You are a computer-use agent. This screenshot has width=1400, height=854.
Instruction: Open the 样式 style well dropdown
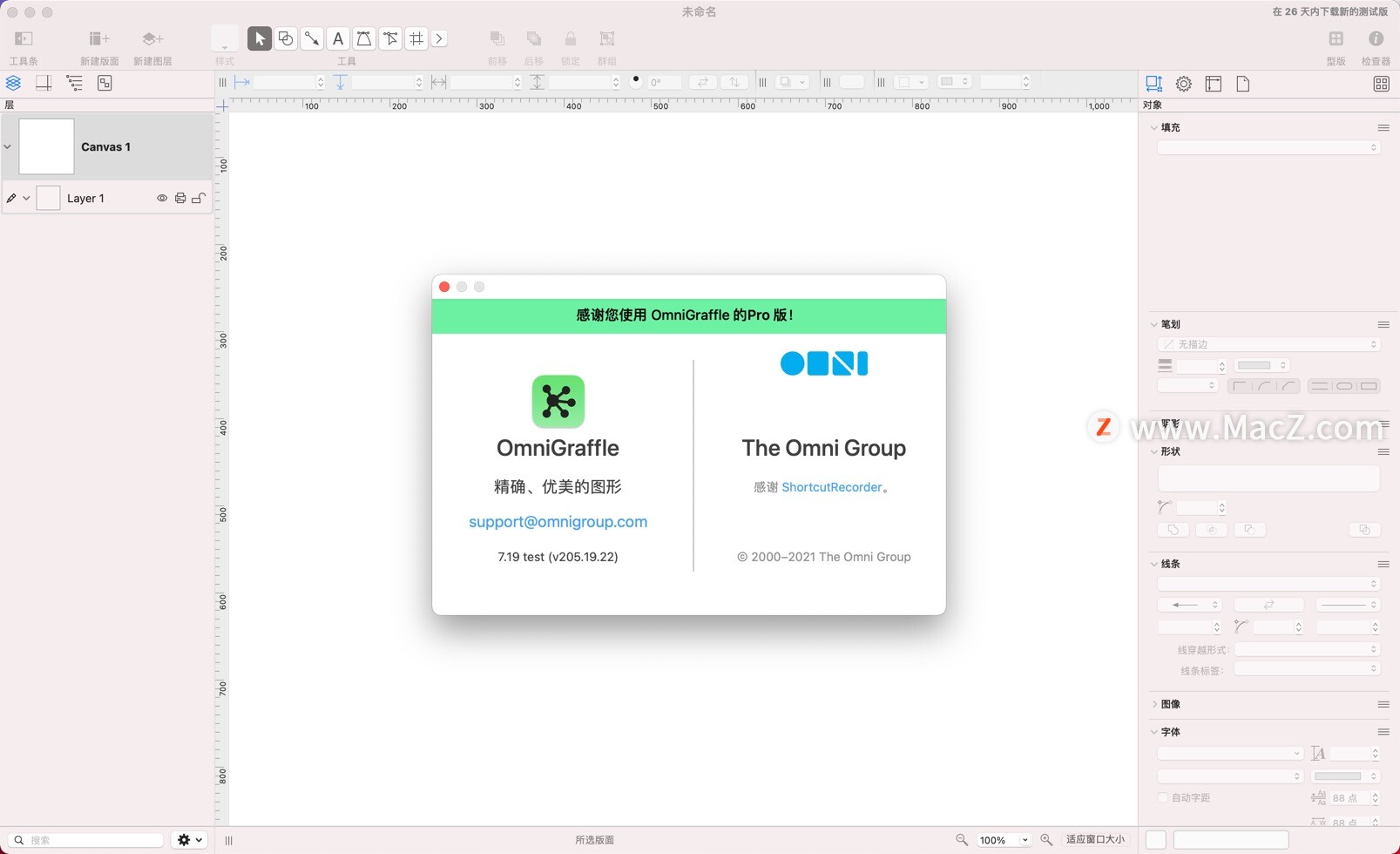pos(225,38)
